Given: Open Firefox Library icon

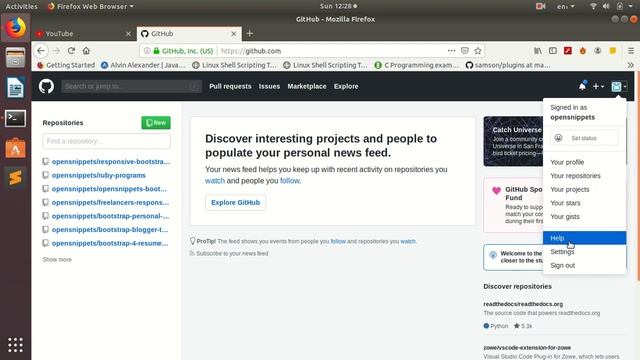Looking at the screenshot, I should tap(538, 51).
